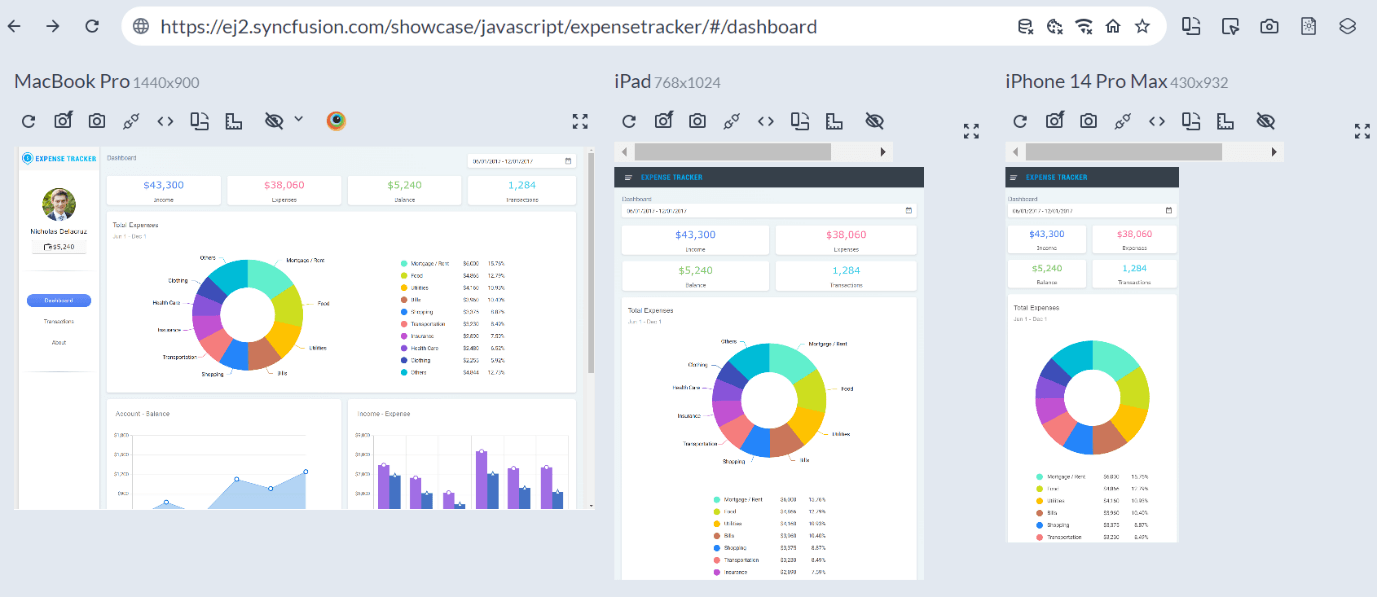Reload the MacBook Pro device view
1377x597 pixels.
(28, 121)
